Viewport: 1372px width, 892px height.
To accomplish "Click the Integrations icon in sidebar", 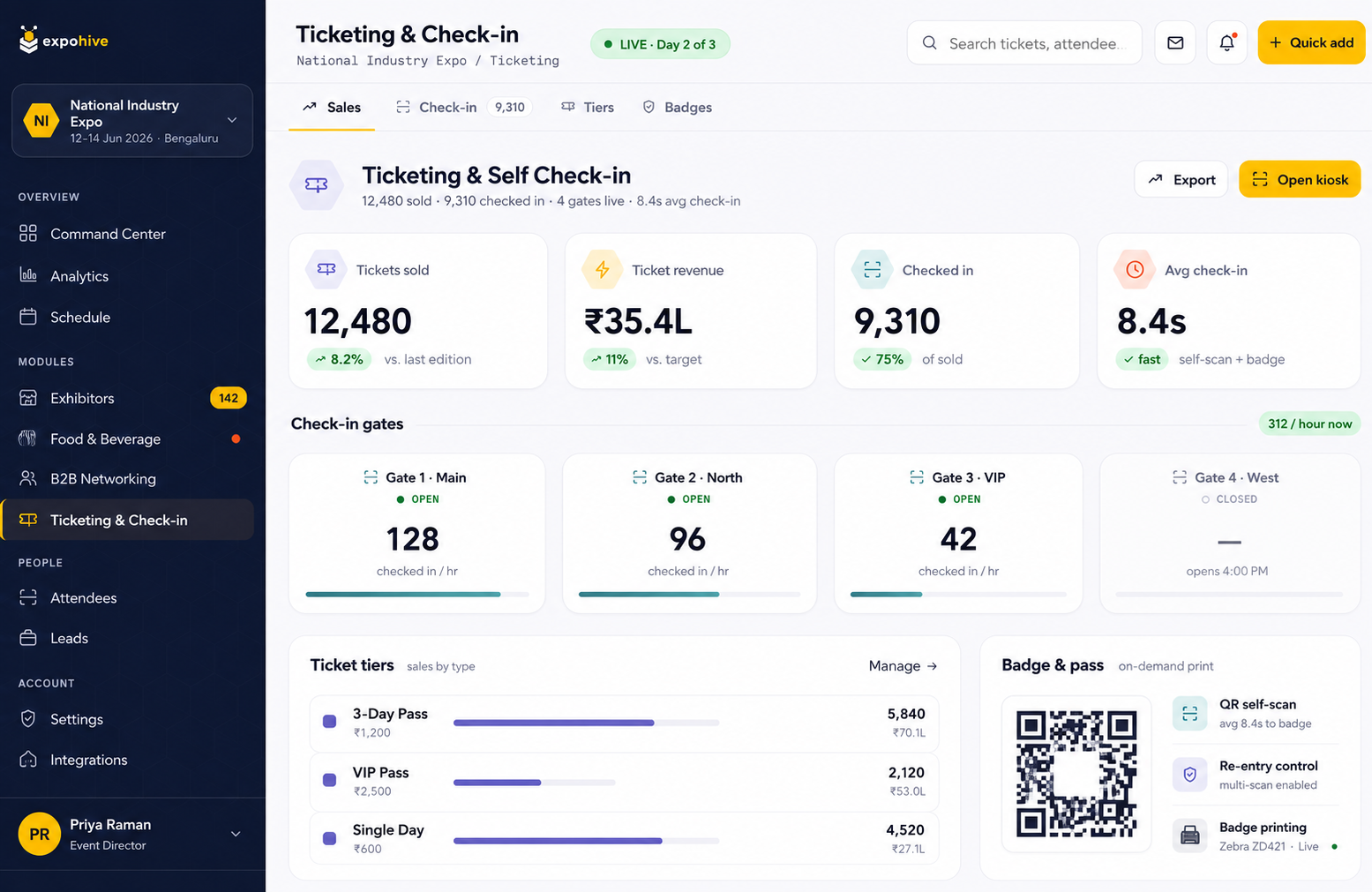I will (28, 760).
